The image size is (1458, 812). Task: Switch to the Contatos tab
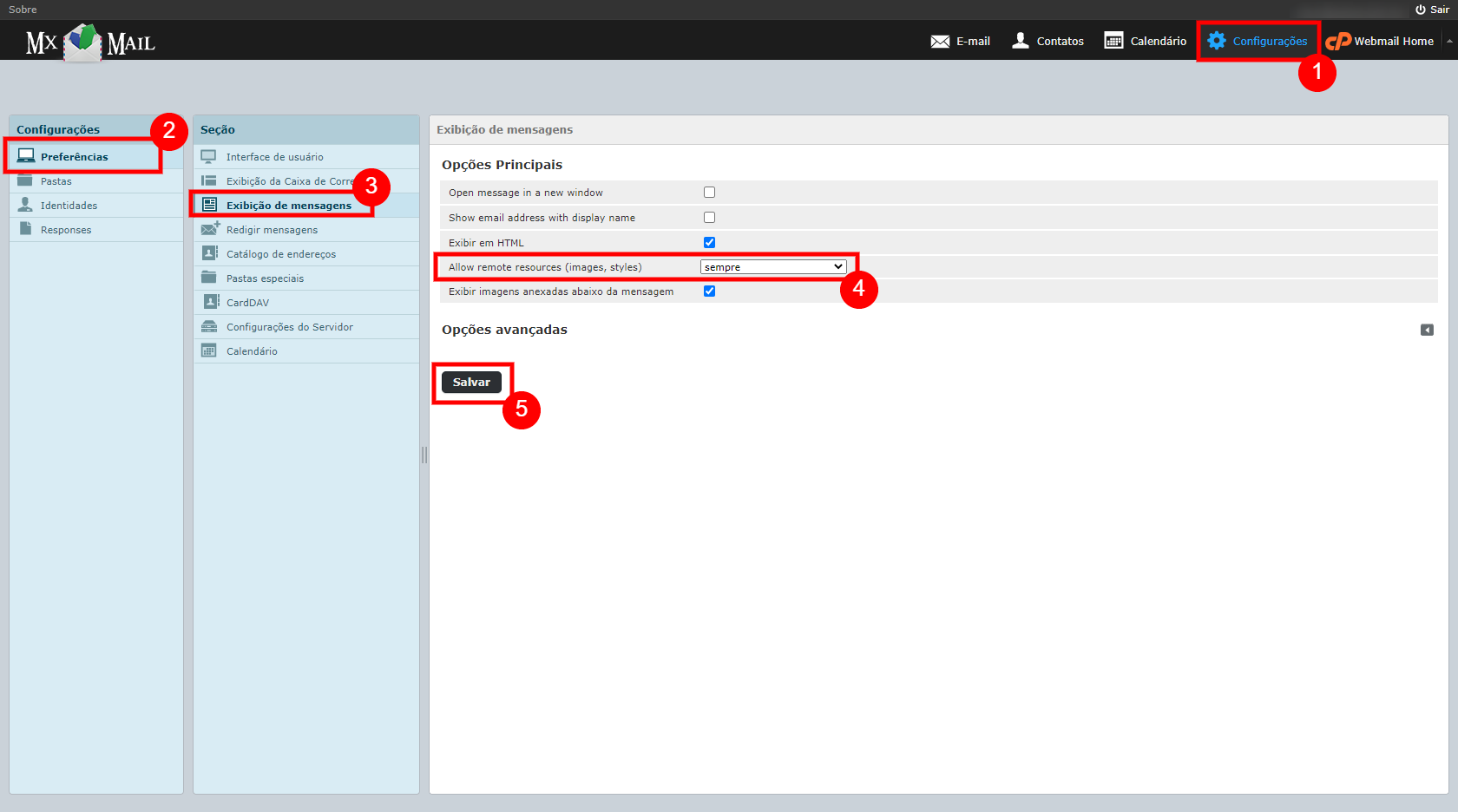1047,40
